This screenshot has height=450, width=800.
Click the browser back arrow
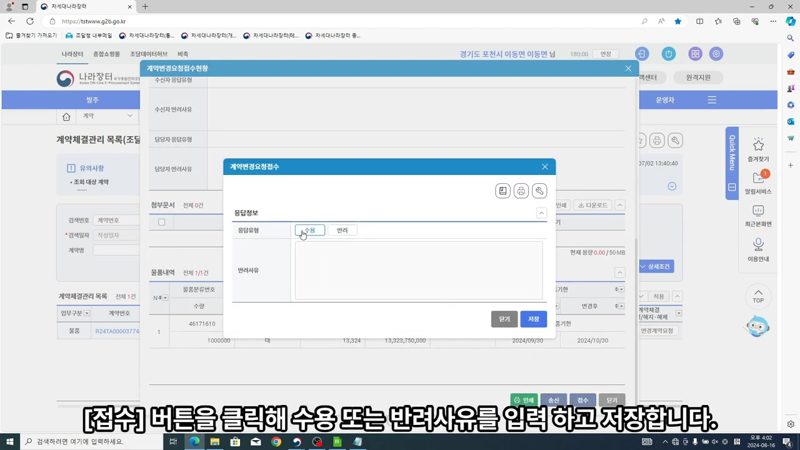(12, 21)
